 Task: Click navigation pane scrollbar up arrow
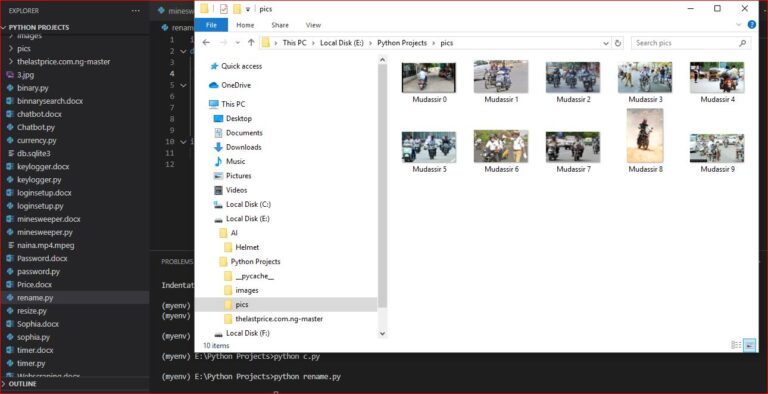pos(383,59)
